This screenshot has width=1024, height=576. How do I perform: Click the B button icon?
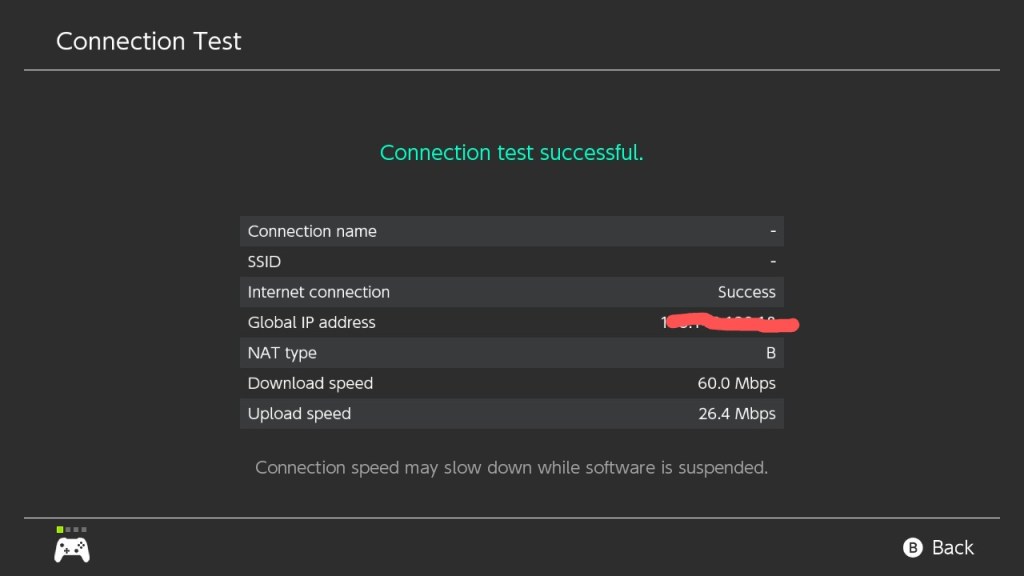912,547
